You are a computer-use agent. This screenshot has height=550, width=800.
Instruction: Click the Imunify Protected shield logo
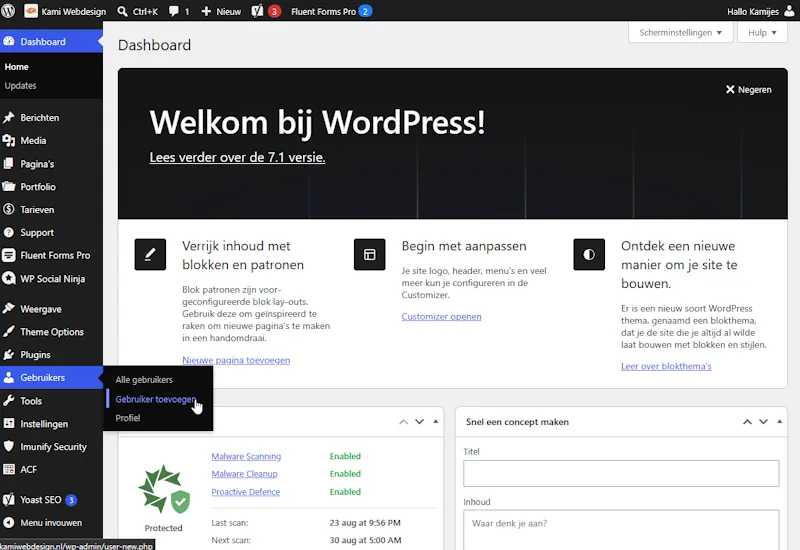164,489
